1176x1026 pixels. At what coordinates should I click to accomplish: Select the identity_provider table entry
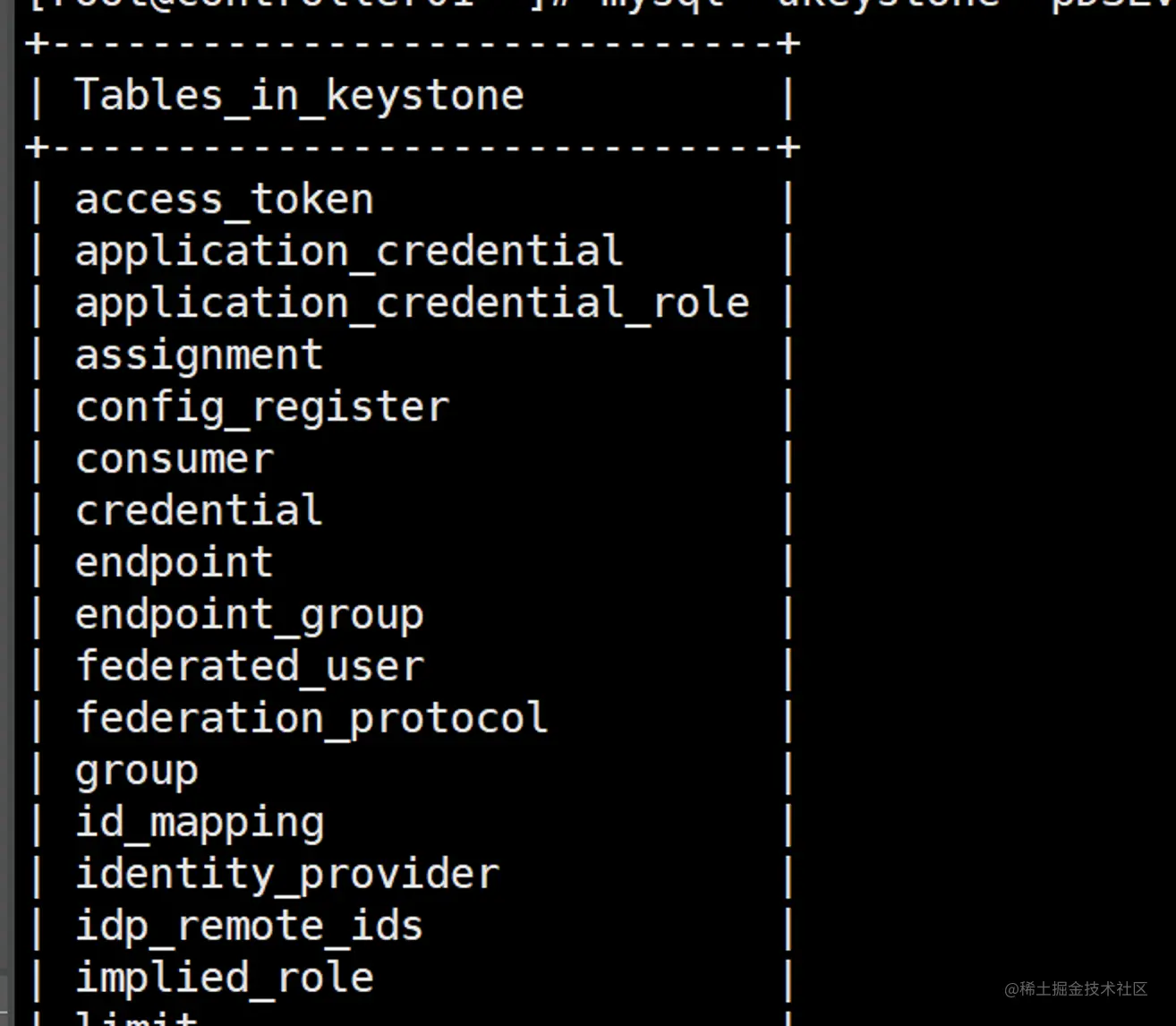pos(286,875)
